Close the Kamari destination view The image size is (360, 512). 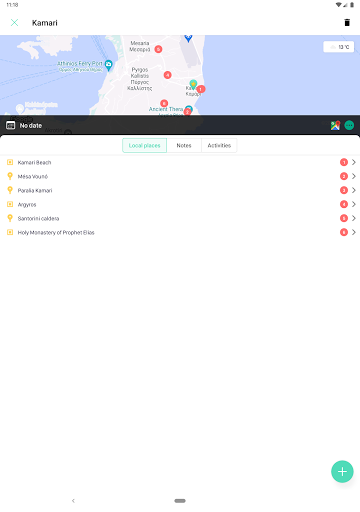[x=14, y=23]
